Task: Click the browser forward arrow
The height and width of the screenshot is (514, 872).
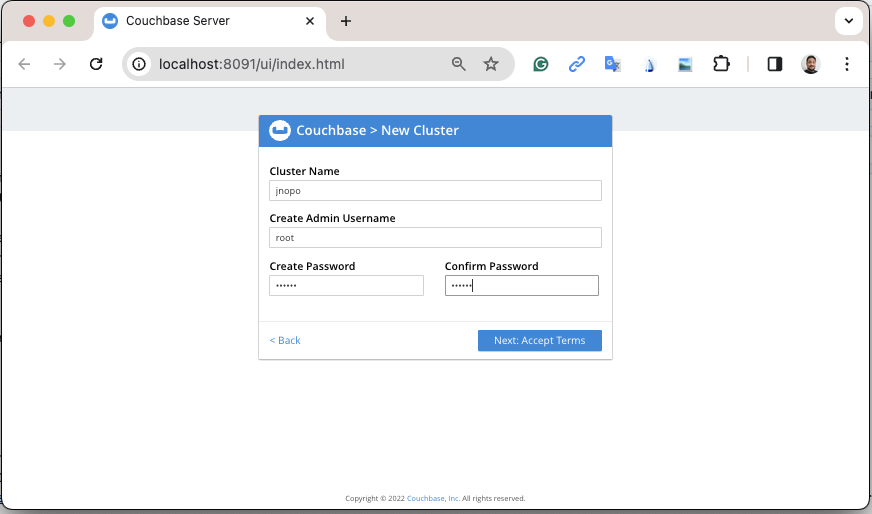Action: click(x=60, y=64)
